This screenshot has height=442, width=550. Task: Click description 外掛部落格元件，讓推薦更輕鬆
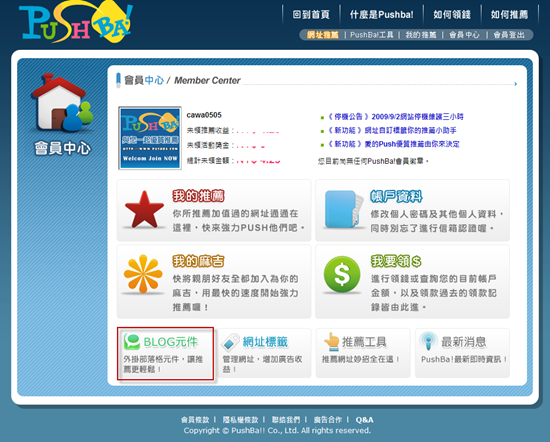(163, 364)
